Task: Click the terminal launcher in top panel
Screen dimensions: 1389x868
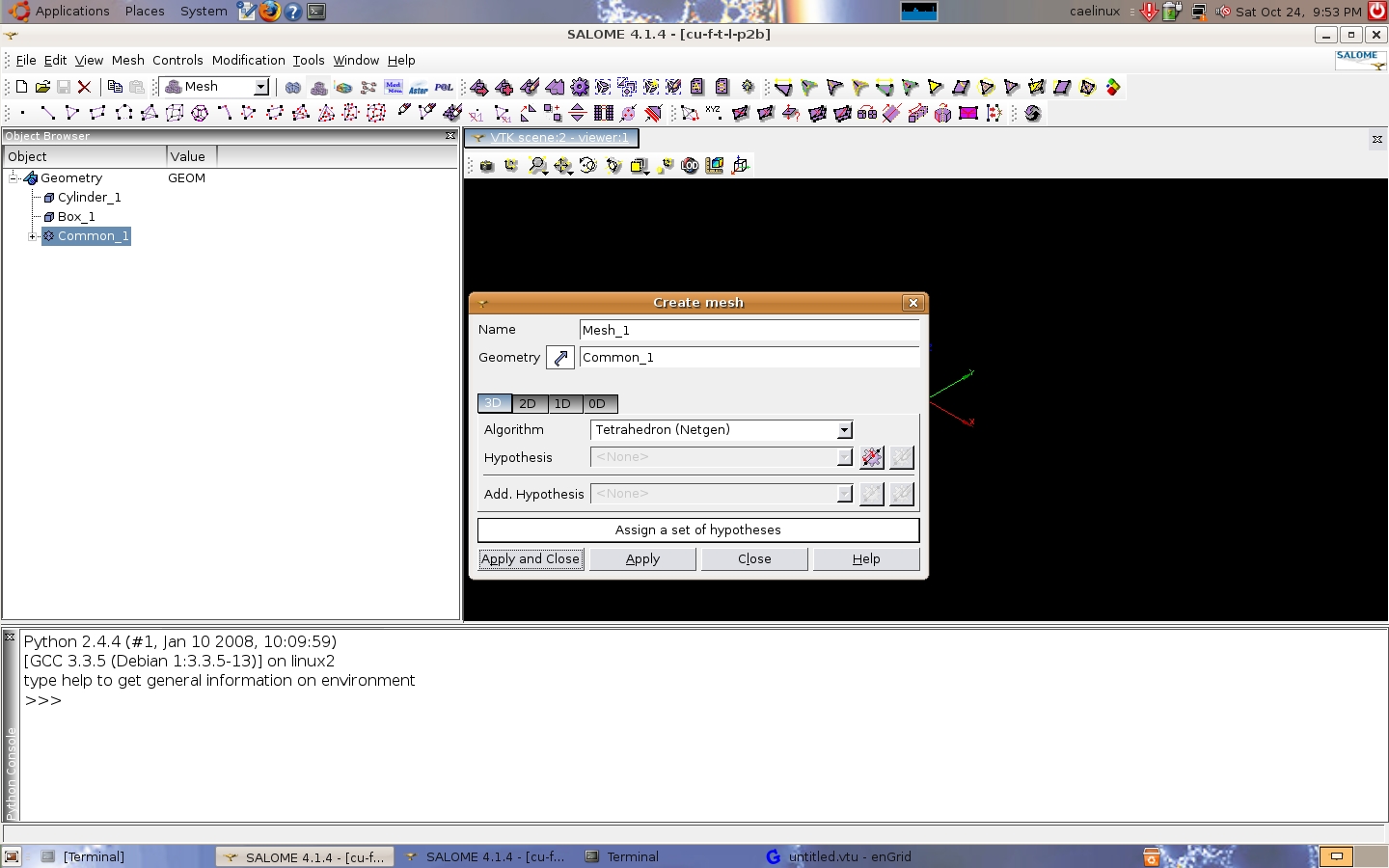Action: [x=316, y=12]
